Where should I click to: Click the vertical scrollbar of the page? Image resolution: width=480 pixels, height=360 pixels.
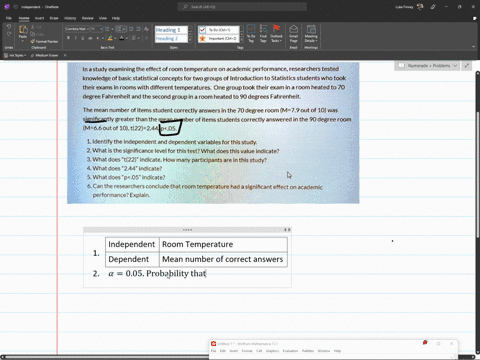[477, 175]
